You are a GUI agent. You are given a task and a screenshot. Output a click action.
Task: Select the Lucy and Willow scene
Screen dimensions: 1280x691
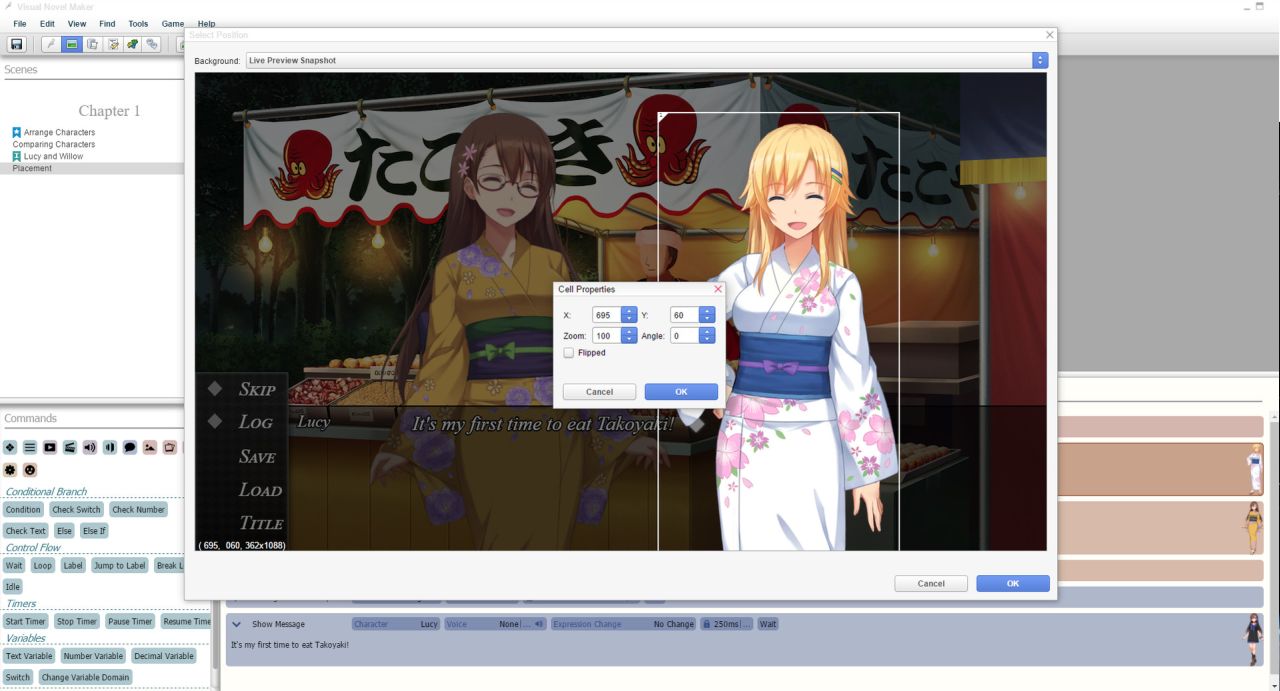pyautogui.click(x=53, y=156)
